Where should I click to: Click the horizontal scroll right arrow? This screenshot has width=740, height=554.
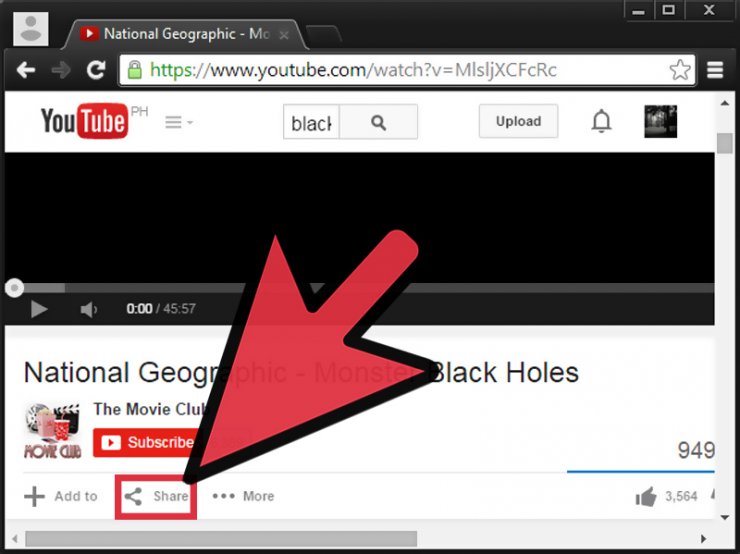click(x=704, y=538)
